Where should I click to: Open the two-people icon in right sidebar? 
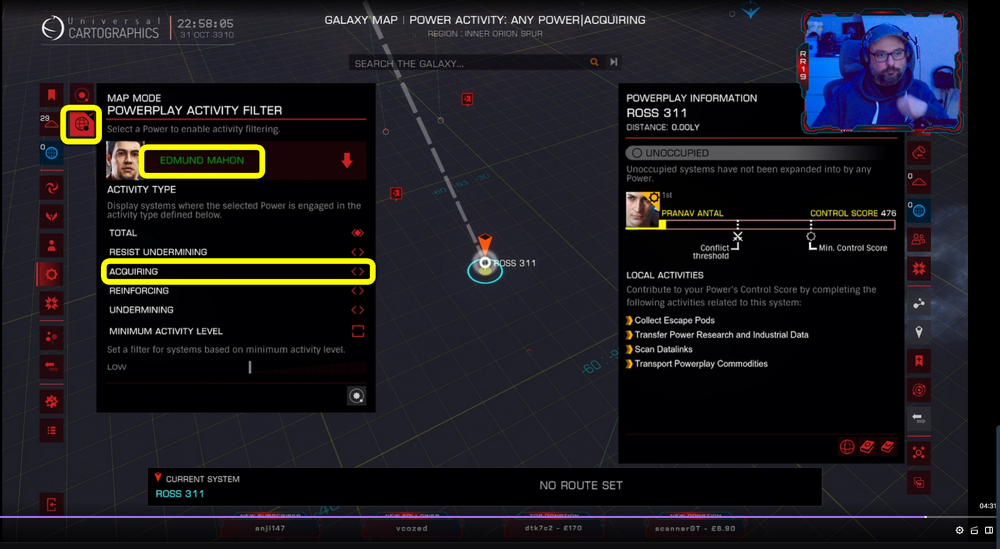pos(918,240)
